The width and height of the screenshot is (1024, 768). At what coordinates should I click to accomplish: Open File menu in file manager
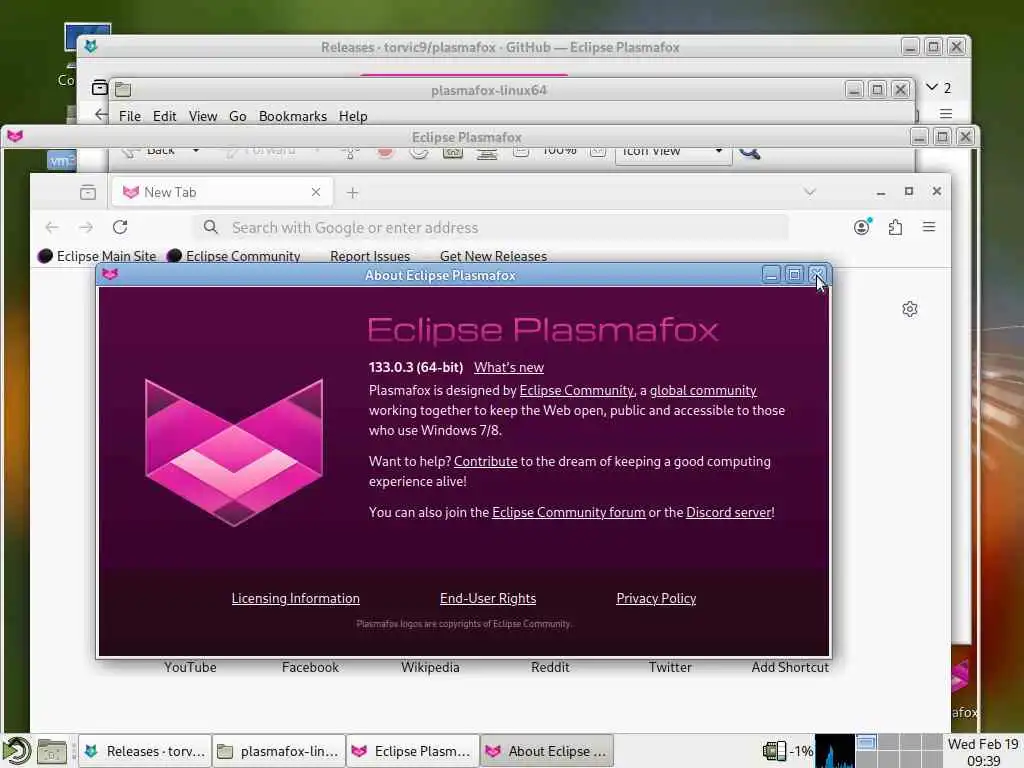[130, 116]
